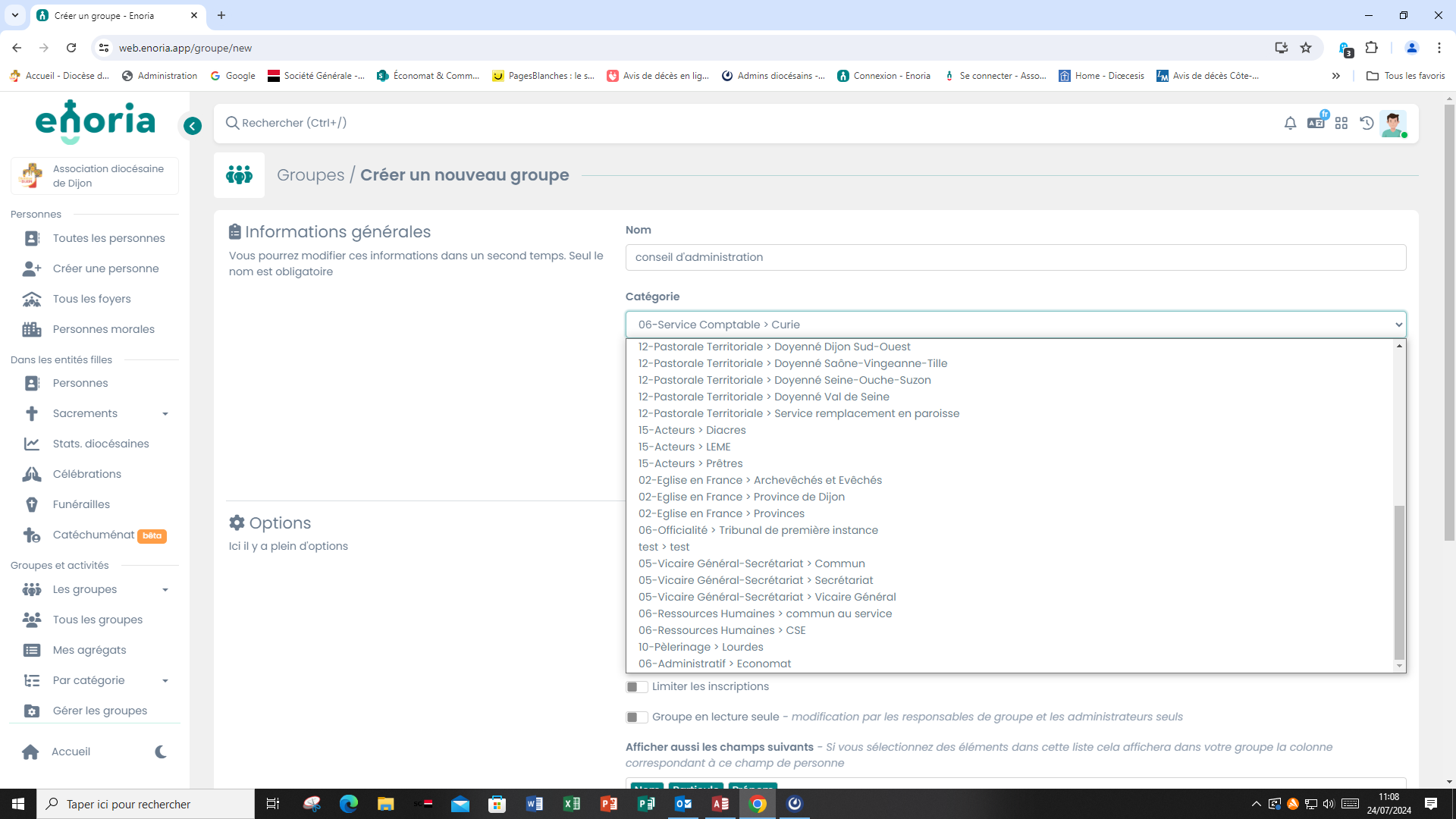Open Tous les groupes link
This screenshot has height=819, width=1456.
click(x=98, y=620)
